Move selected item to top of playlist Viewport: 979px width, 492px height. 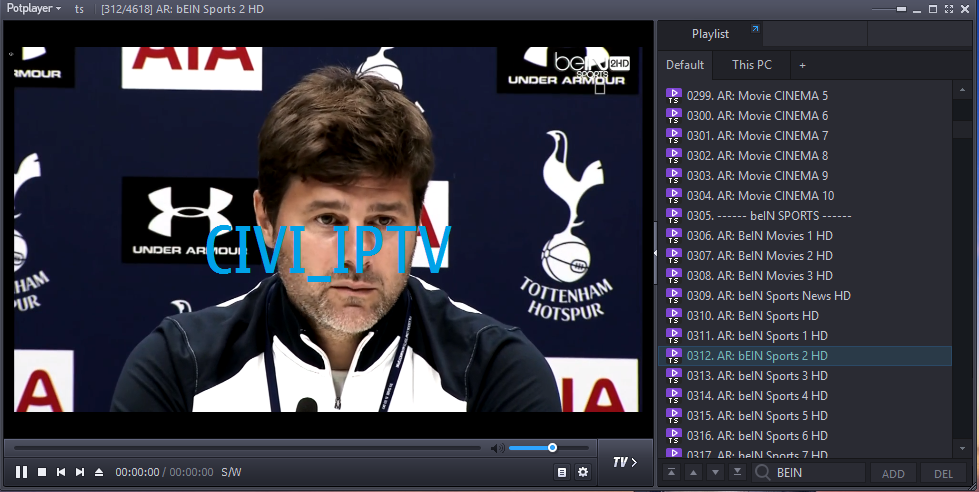[671, 473]
